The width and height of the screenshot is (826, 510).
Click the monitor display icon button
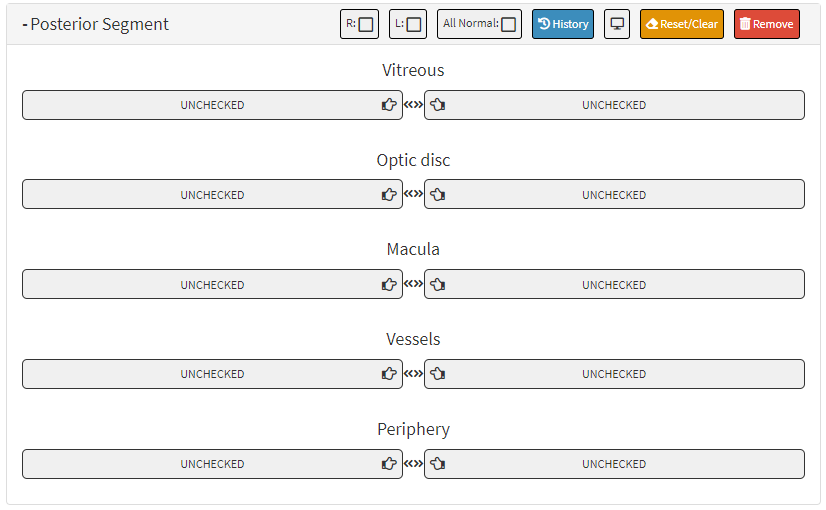[x=617, y=24]
